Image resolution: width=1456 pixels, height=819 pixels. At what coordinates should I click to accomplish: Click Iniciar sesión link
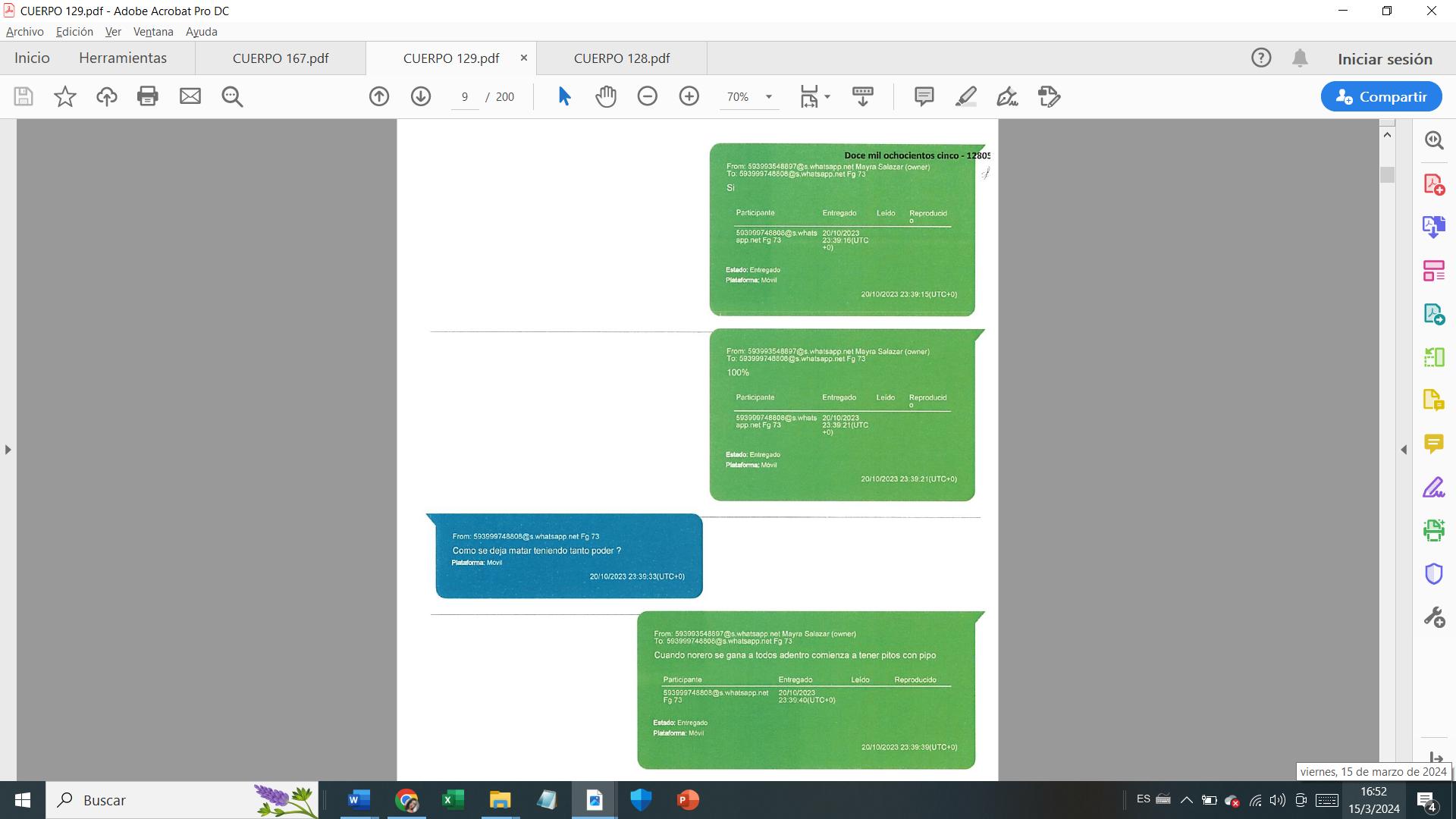[1385, 59]
